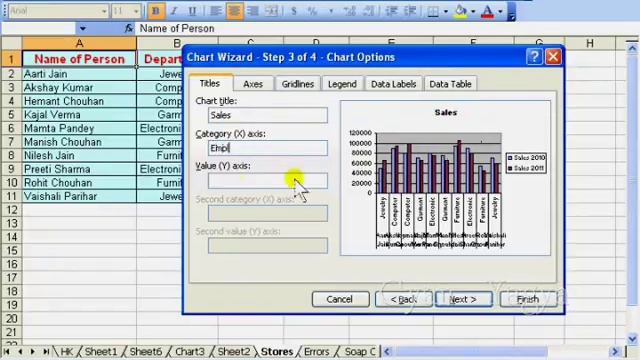Click Finish in Chart Wizard

coord(528,299)
